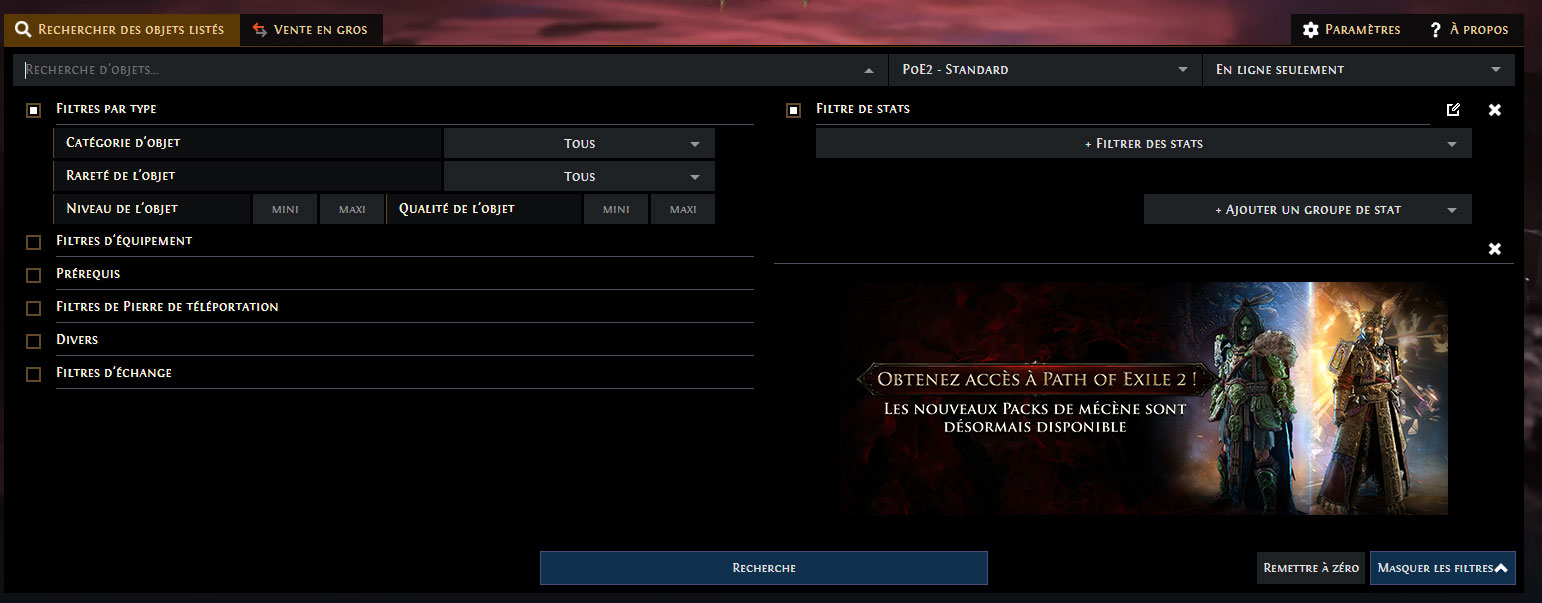
Task: Enable the Filtres d'échange checkbox
Action: 34,374
